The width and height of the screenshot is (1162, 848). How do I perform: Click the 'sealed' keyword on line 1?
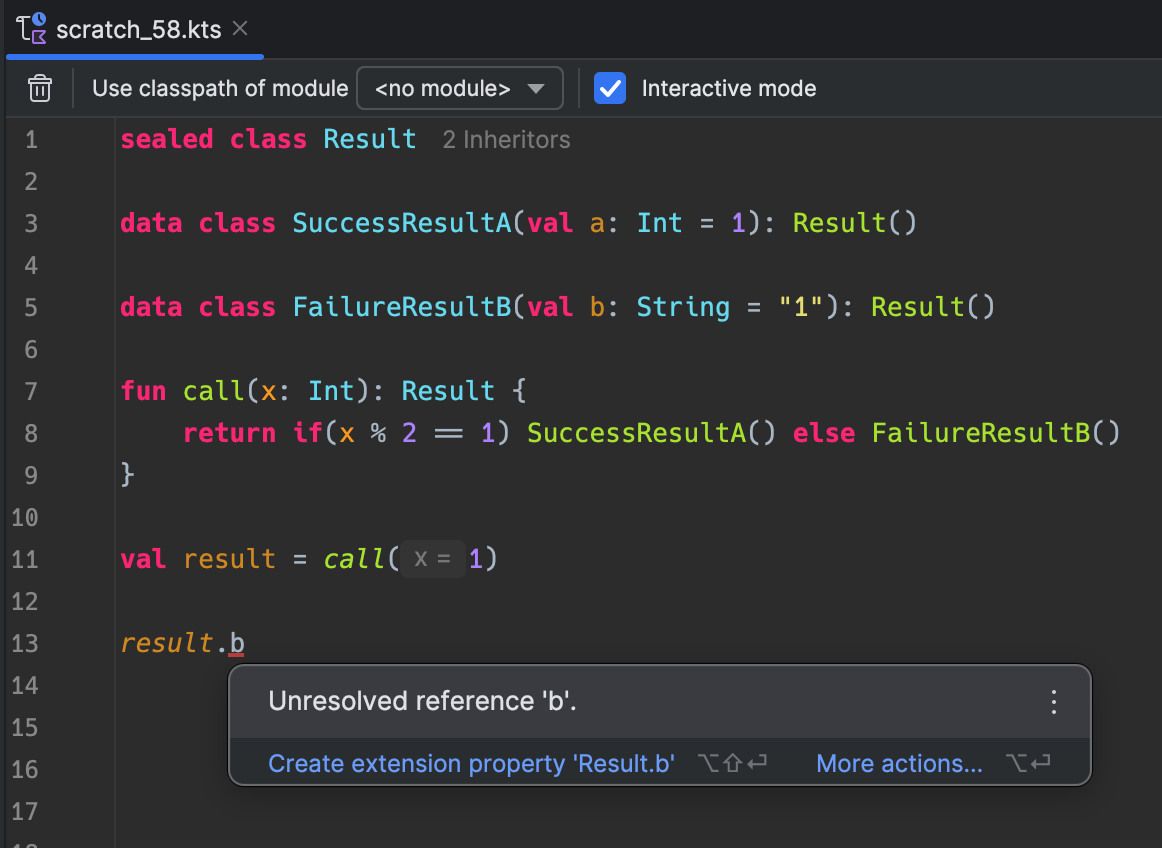[167, 139]
